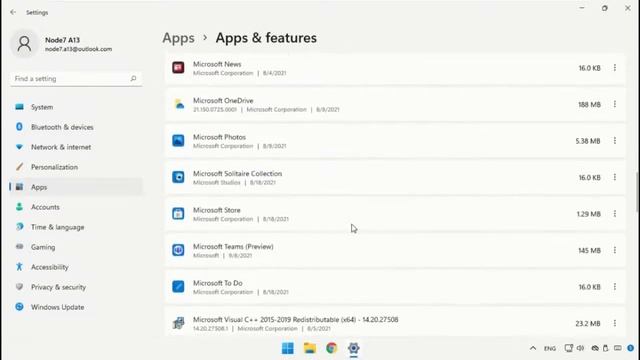The image size is (640, 360).
Task: Click the Settings gear taskbar icon
Action: (x=353, y=348)
